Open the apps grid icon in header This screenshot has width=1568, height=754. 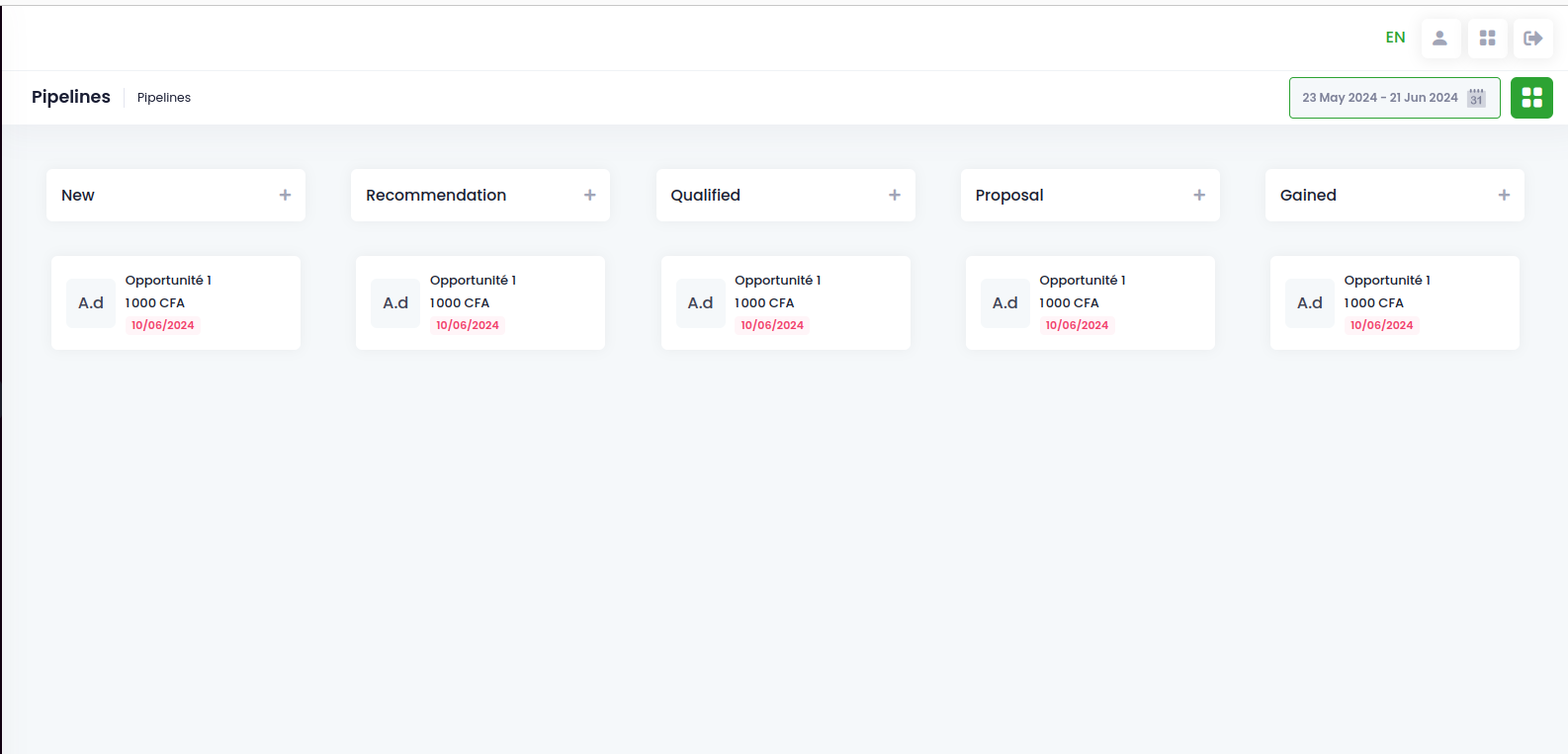tap(1487, 39)
